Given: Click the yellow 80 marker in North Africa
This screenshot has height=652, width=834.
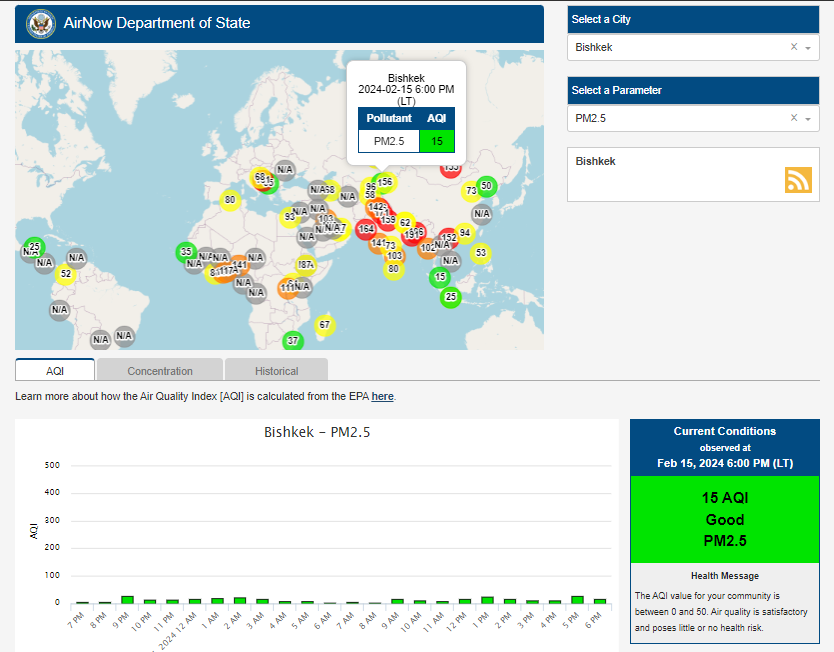Looking at the screenshot, I should click(x=230, y=200).
